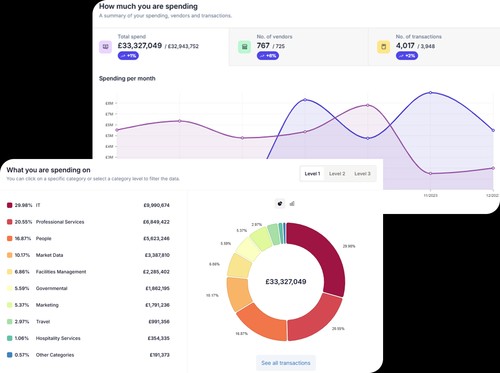Click the Total spend +1% trend badge
Screen dimensions: 500x373
pyautogui.click(x=128, y=56)
